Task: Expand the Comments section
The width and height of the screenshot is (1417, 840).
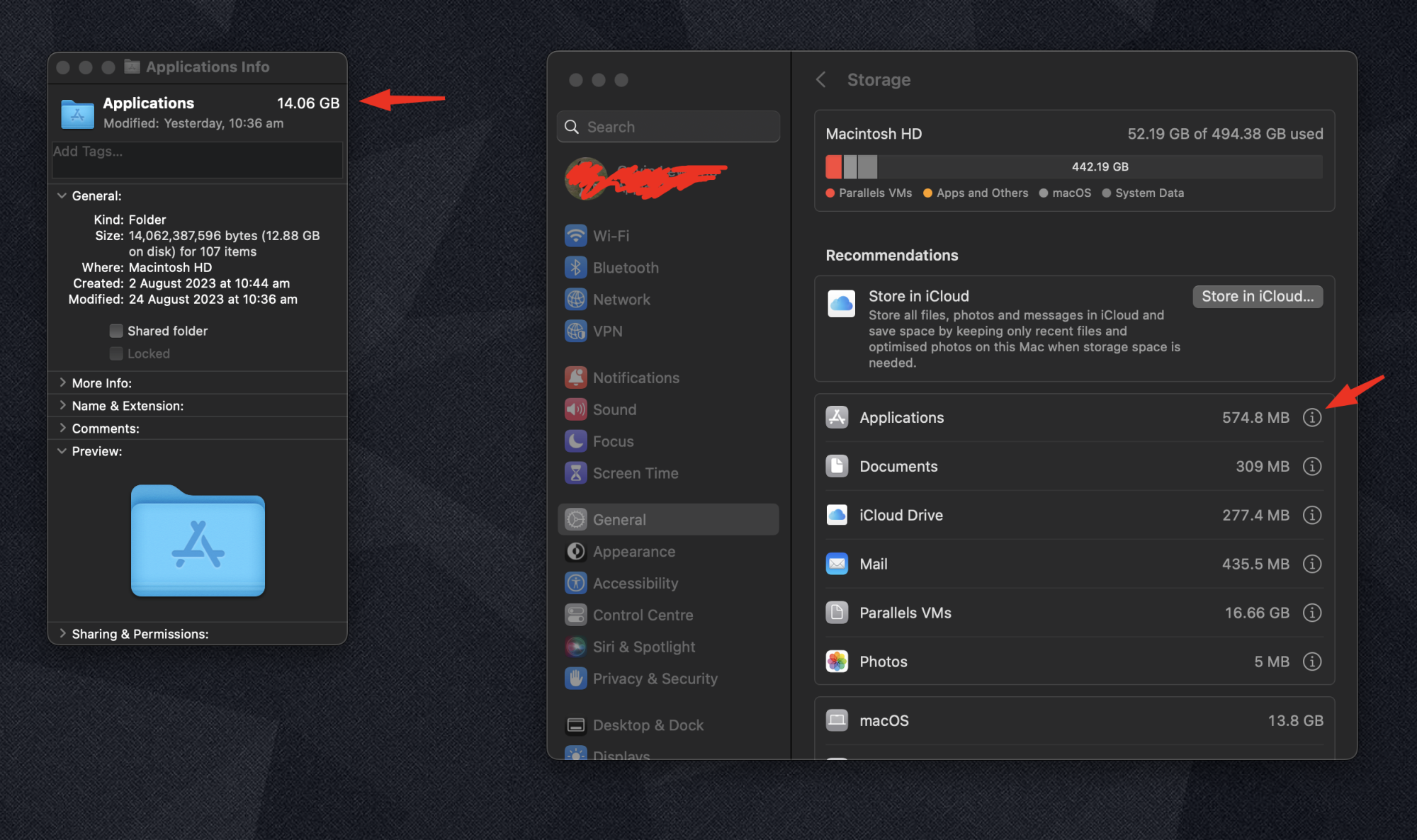Action: click(62, 428)
